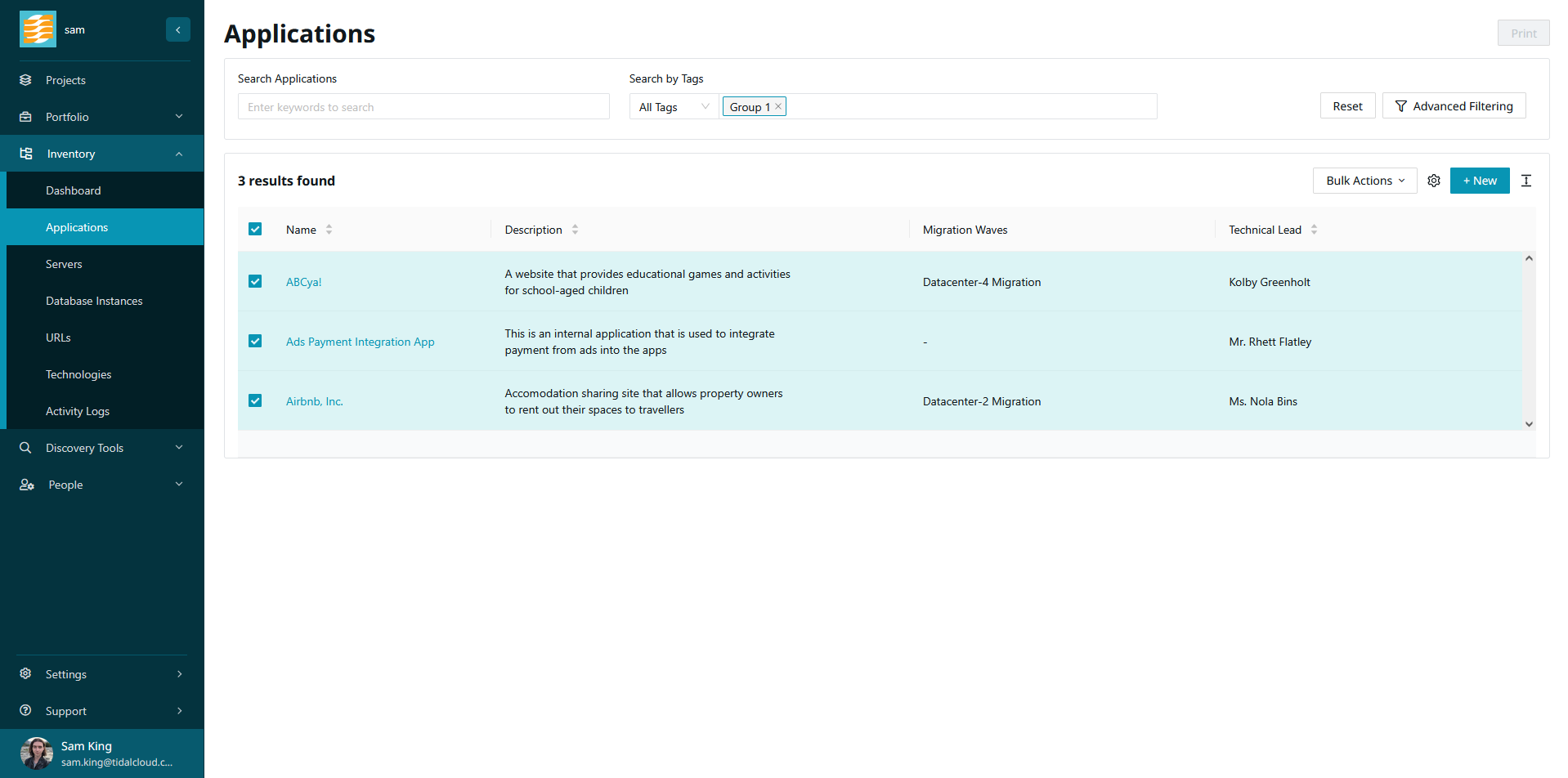
Task: Uncheck the Airbnb, Inc. row checkbox
Action: click(x=255, y=400)
